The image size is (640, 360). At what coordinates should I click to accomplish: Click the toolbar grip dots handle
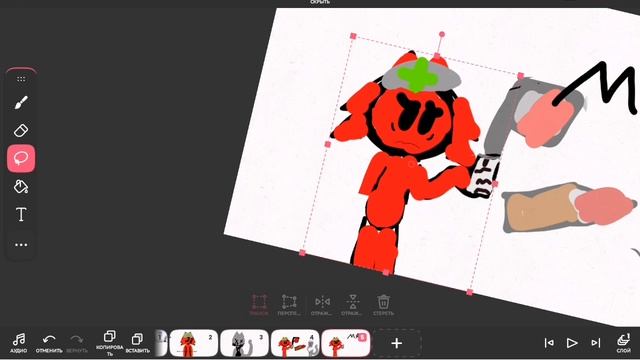(x=21, y=79)
